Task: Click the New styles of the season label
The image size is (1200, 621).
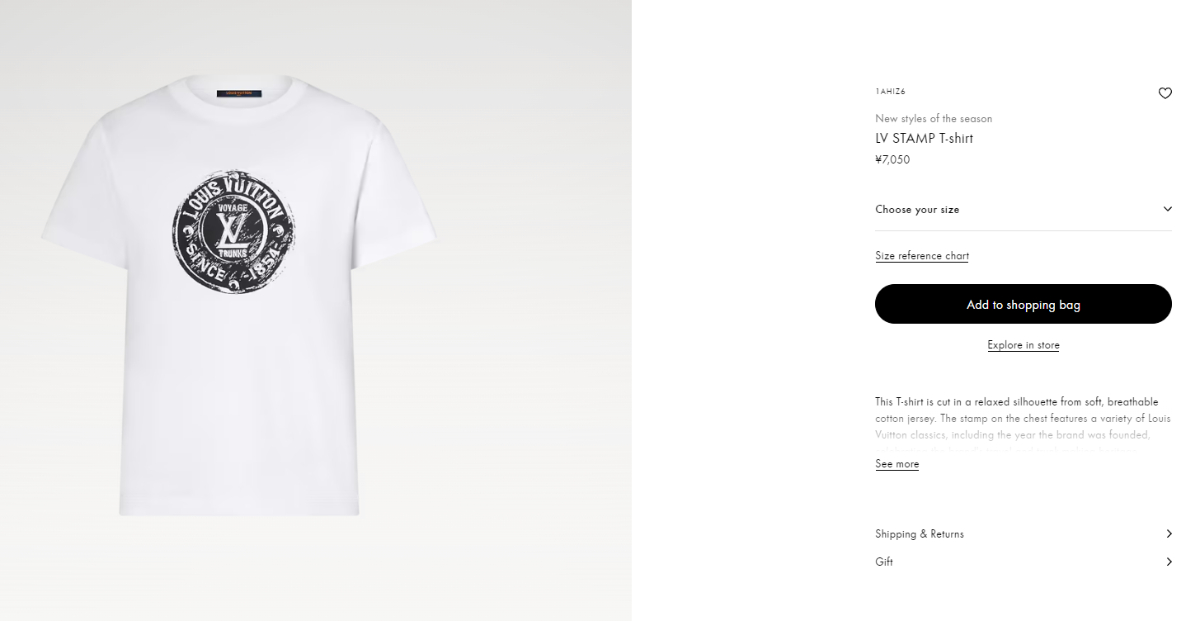Action: click(x=934, y=119)
